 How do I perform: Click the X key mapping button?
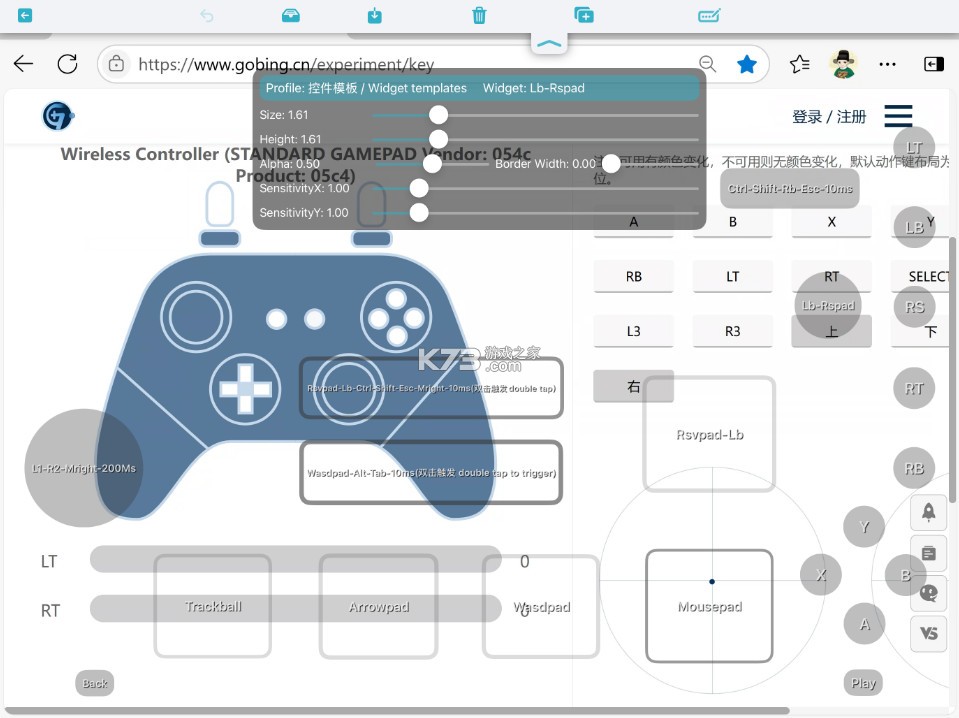click(832, 221)
